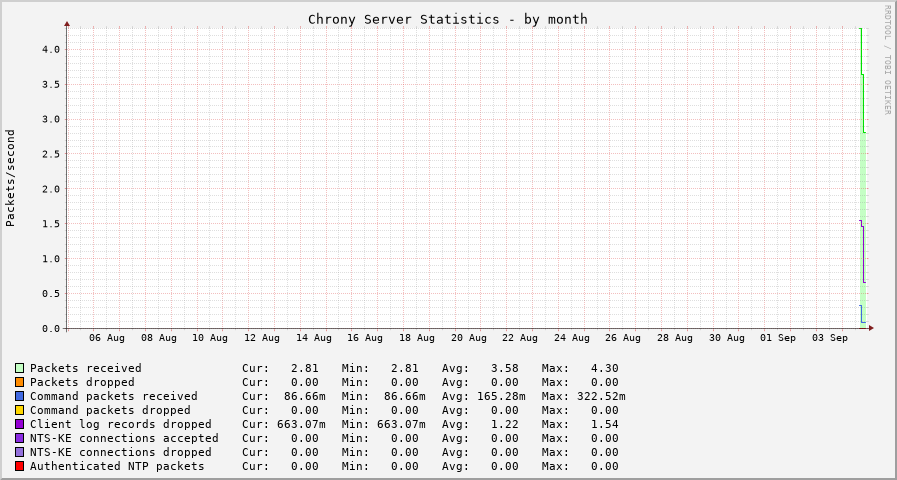
Task: Click the '22 Aug' x-axis date label
Action: 520,338
